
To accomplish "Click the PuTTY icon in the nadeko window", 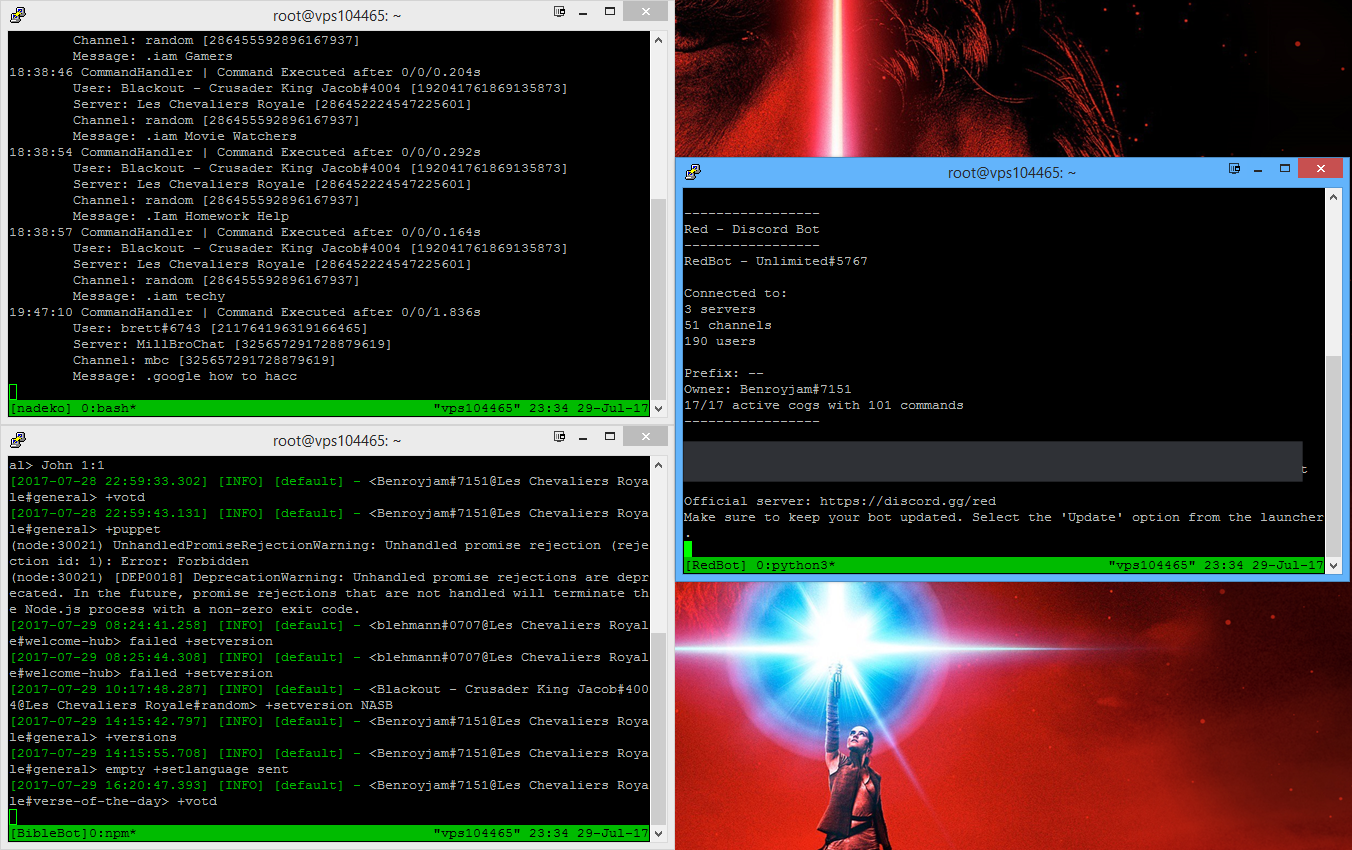I will pyautogui.click(x=17, y=15).
